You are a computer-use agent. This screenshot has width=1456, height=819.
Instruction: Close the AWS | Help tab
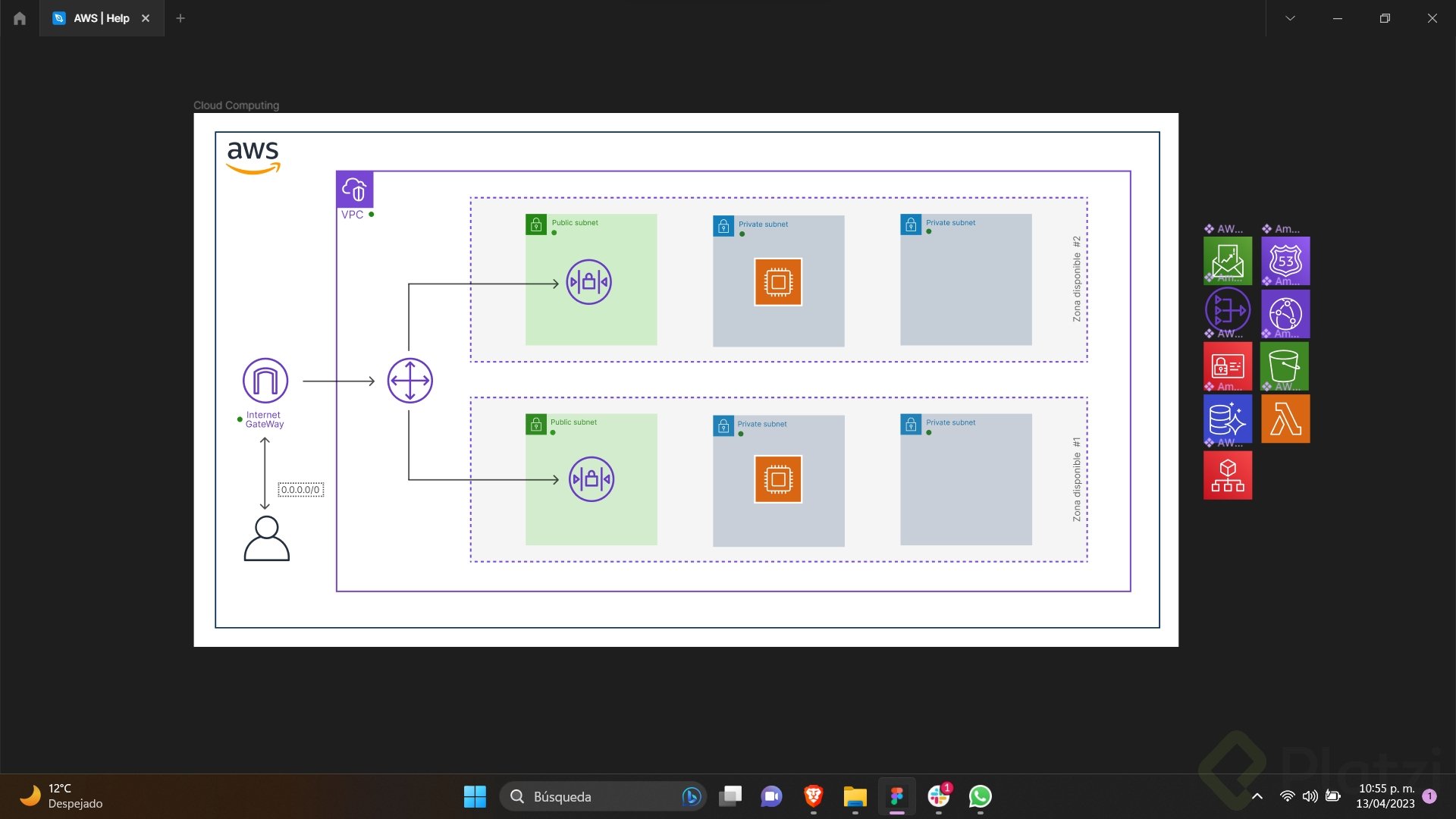tap(146, 18)
